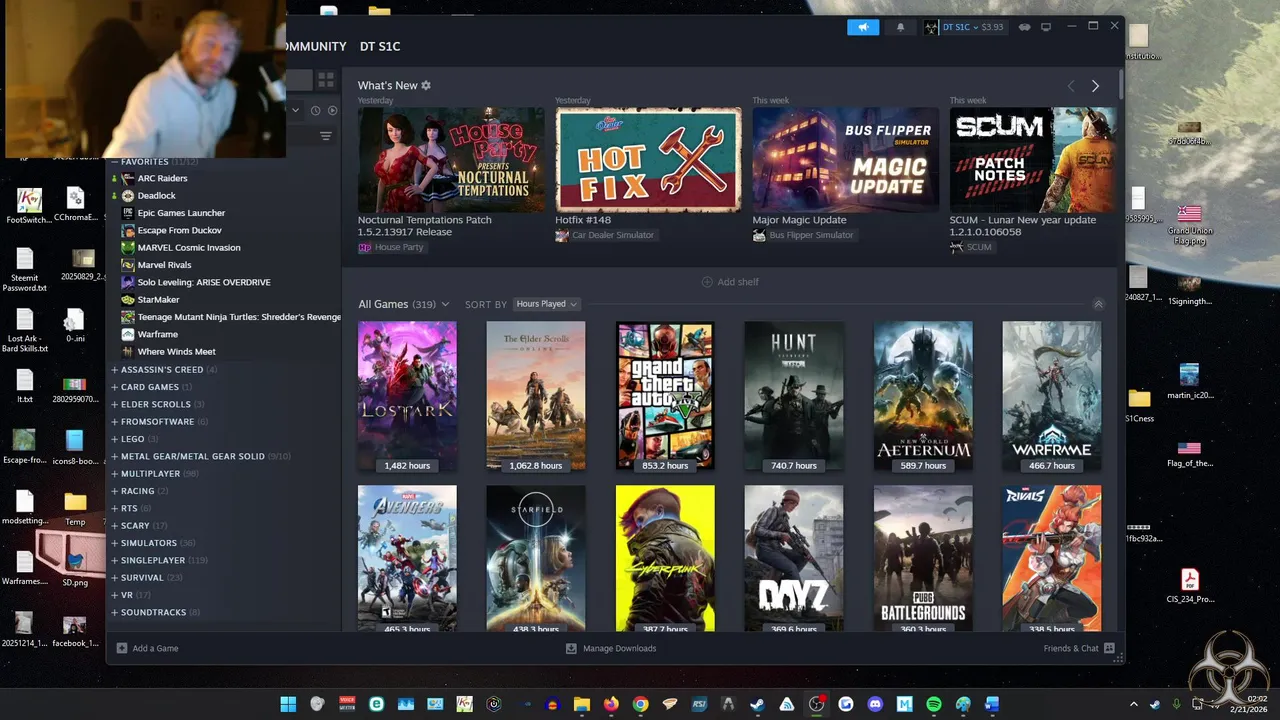Select ARC Raiders in favorites list
Image resolution: width=1280 pixels, height=720 pixels.
pos(162,178)
